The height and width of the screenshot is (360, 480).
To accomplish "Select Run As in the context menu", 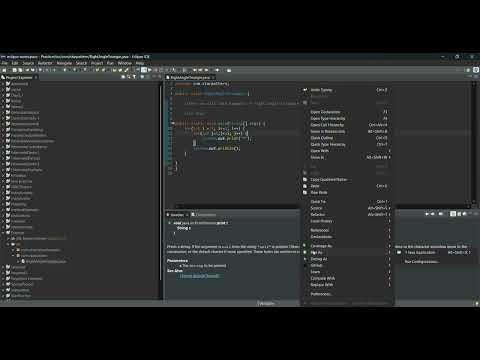I will [x=347, y=253].
